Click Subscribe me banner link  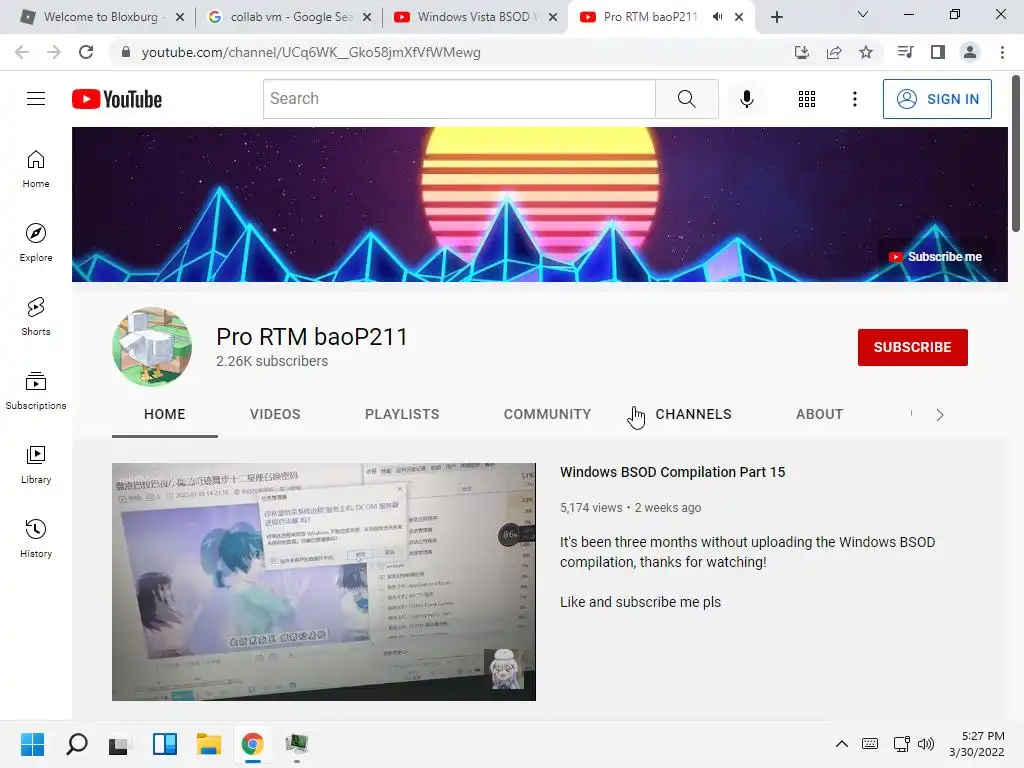pos(935,257)
